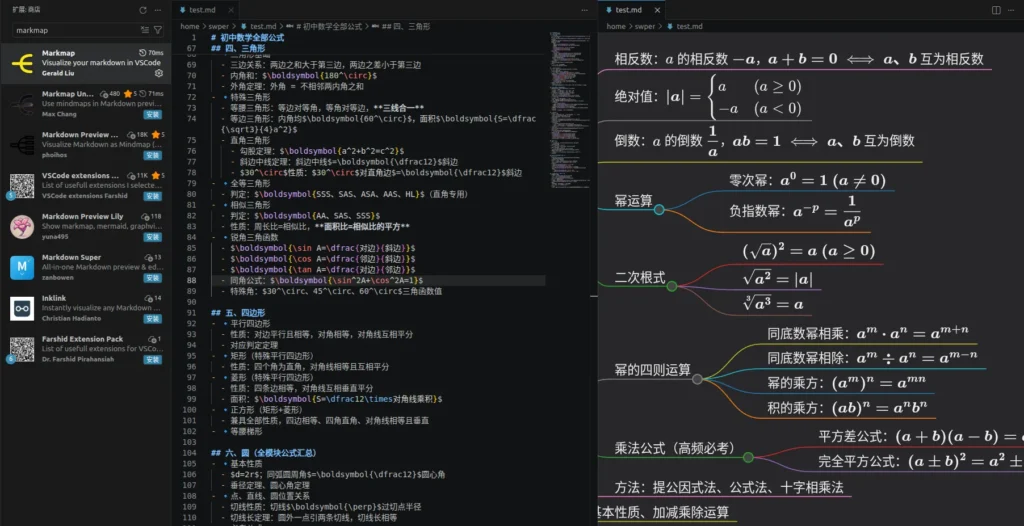
Task: Open the # 初中数学全部公式 breadcrumb
Action: pos(325,26)
